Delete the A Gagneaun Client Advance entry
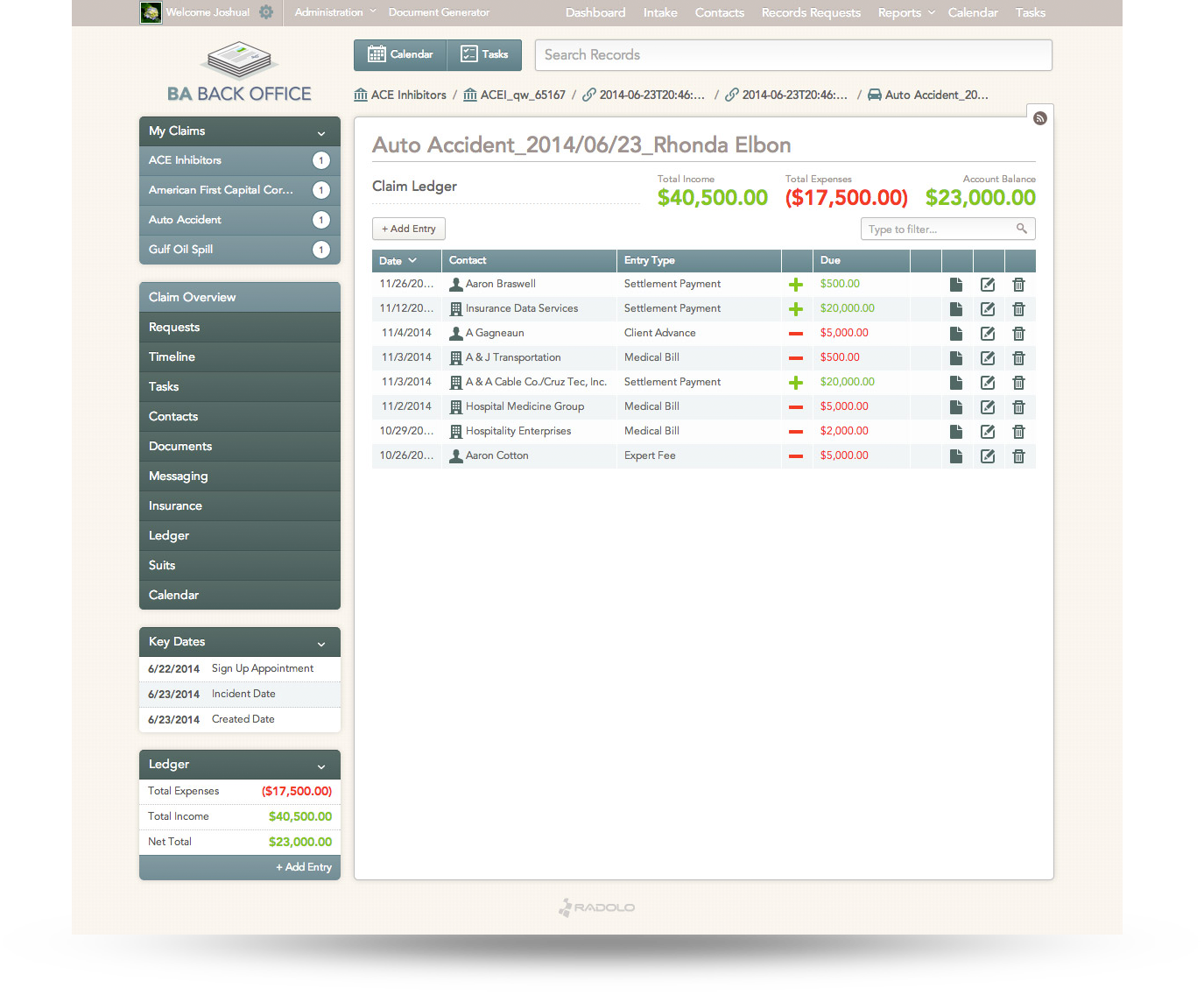Screen dimensions: 1204x995 [1018, 334]
